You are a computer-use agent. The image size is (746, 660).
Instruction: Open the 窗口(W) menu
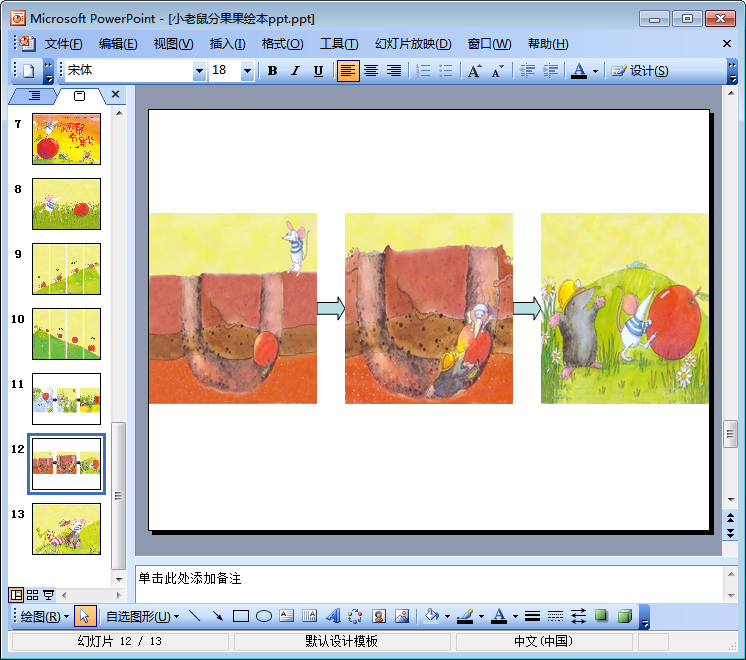pos(489,44)
